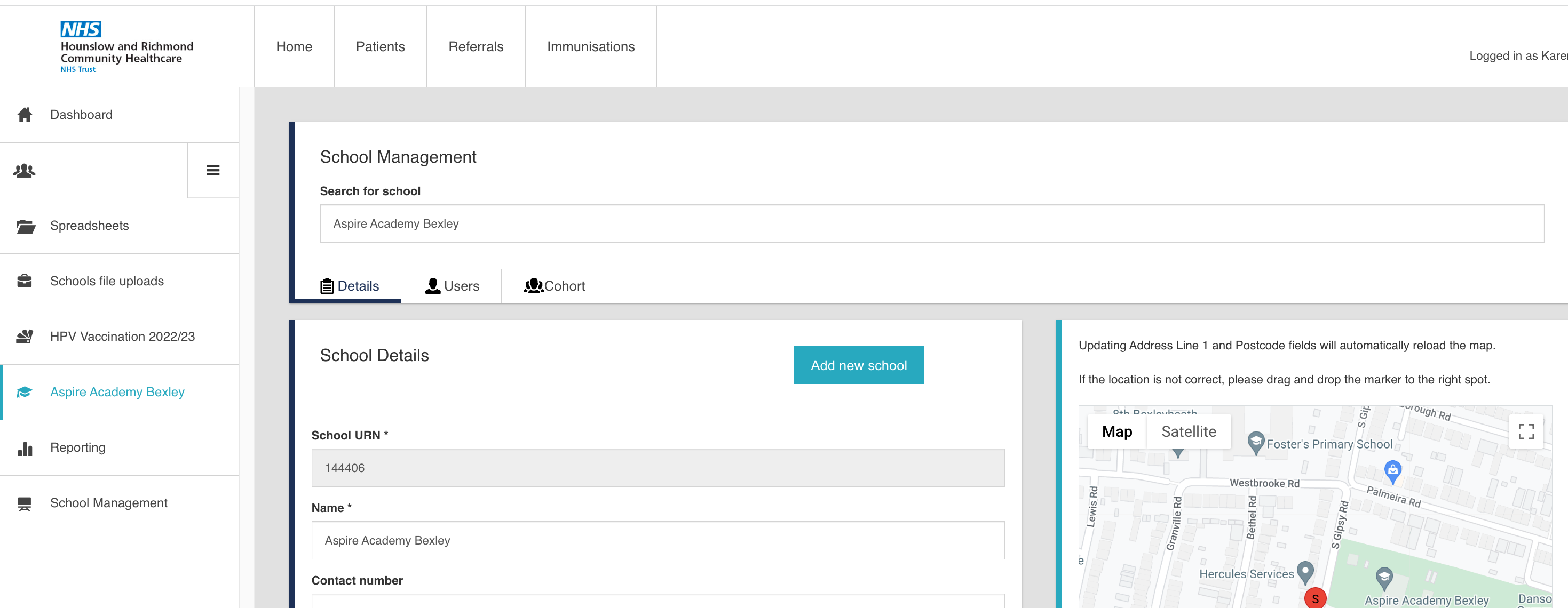The width and height of the screenshot is (1568, 608).
Task: Click the Search for school field
Action: pyautogui.click(x=931, y=224)
